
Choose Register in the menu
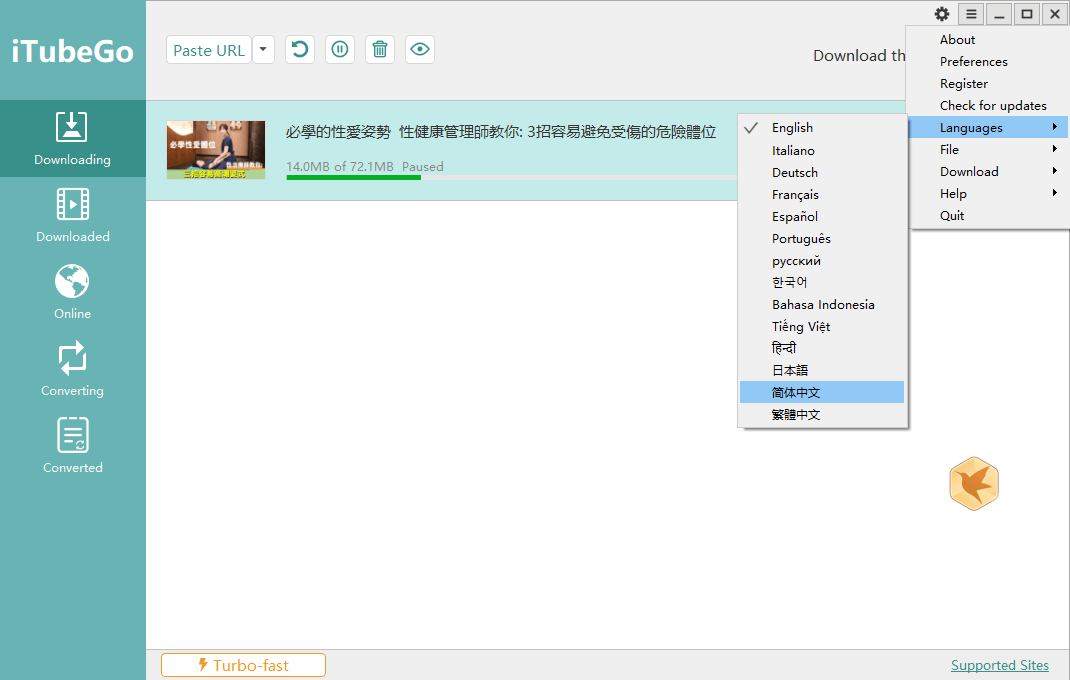[987, 83]
